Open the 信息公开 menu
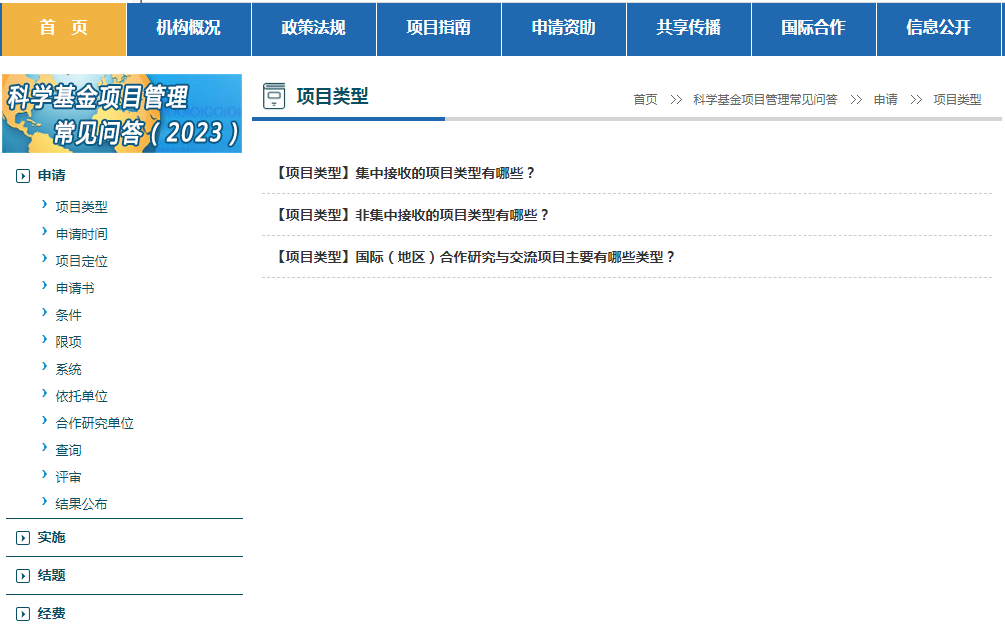 [940, 29]
